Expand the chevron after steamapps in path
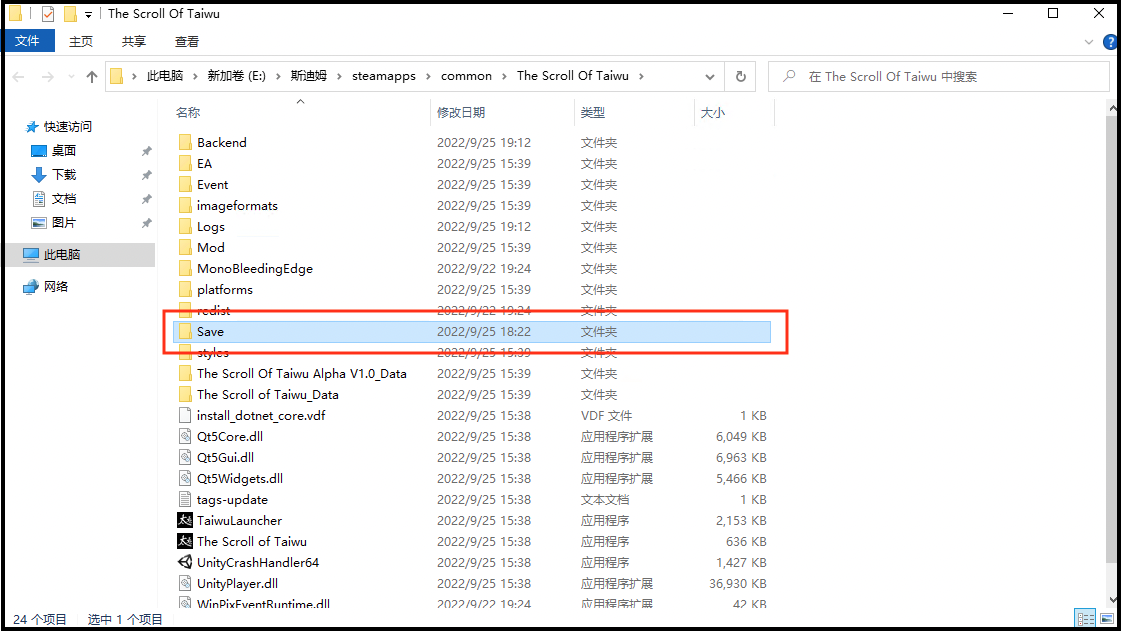 pos(428,76)
